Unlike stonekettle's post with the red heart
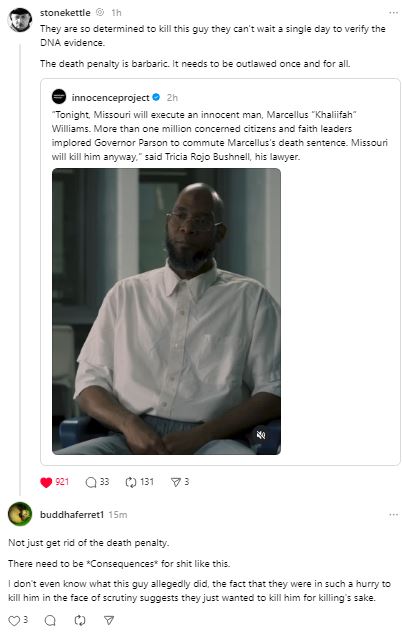The height and width of the screenshot is (634, 402). click(x=46, y=482)
